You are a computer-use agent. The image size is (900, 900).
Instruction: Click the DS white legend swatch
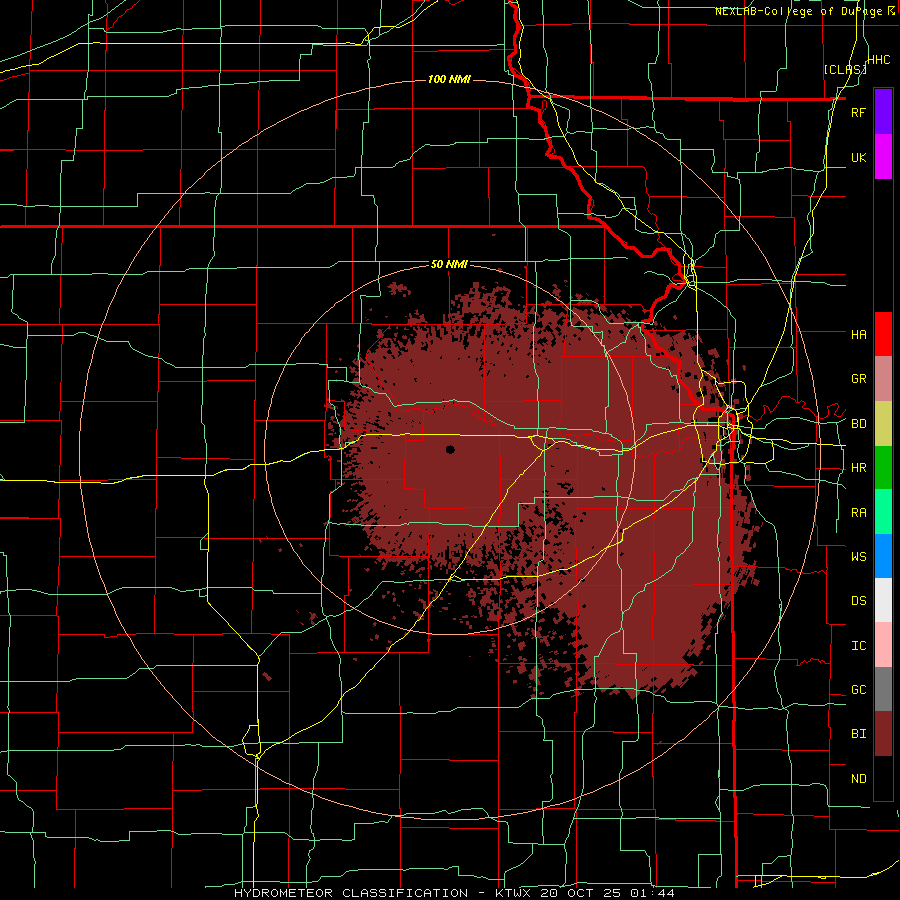883,600
